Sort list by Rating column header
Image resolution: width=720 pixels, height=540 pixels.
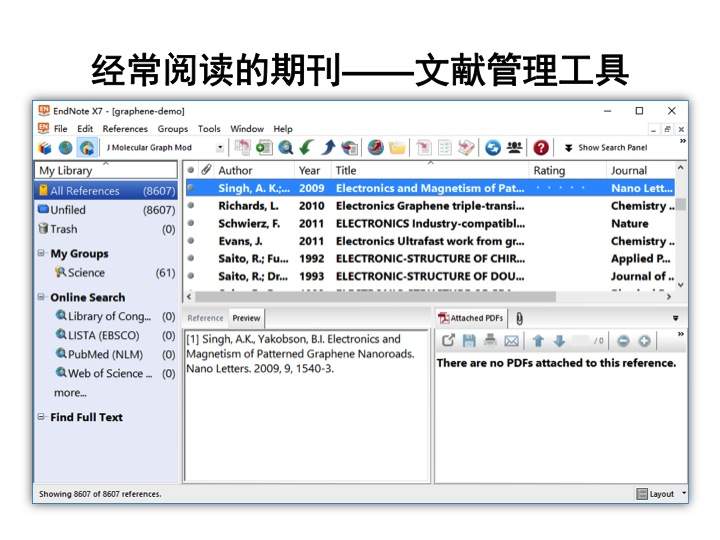coord(568,170)
